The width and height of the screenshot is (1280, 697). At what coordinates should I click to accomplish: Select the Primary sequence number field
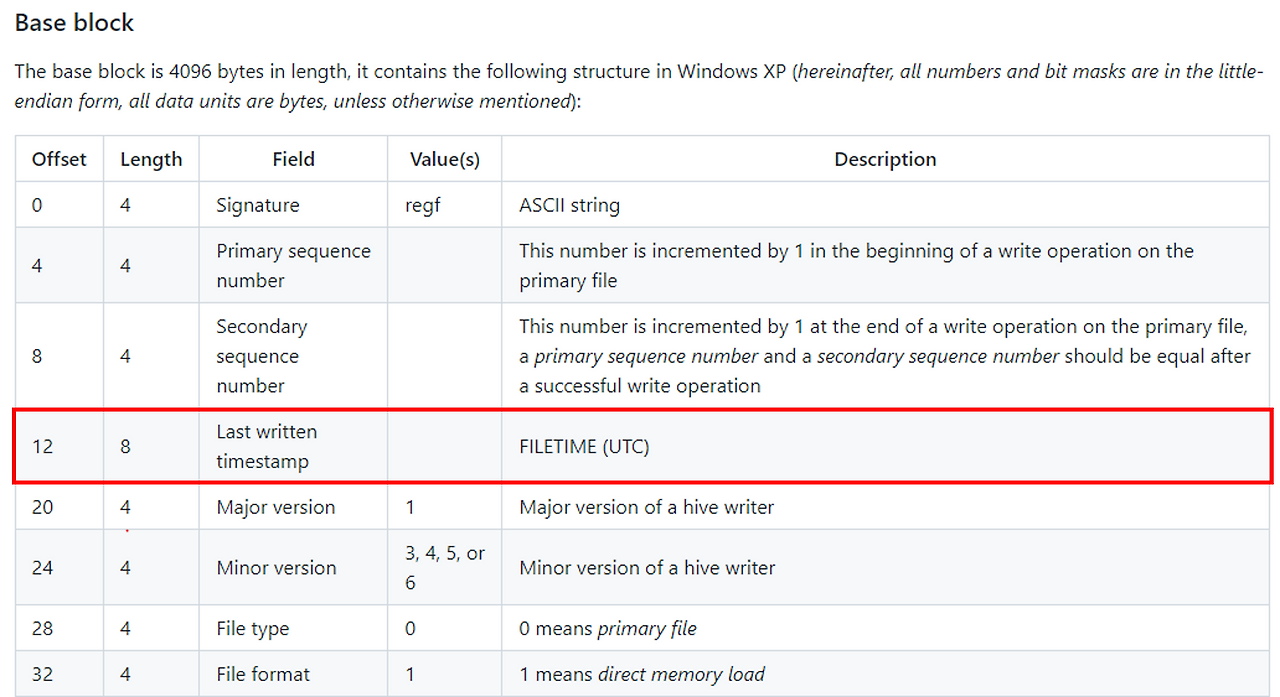(x=293, y=266)
